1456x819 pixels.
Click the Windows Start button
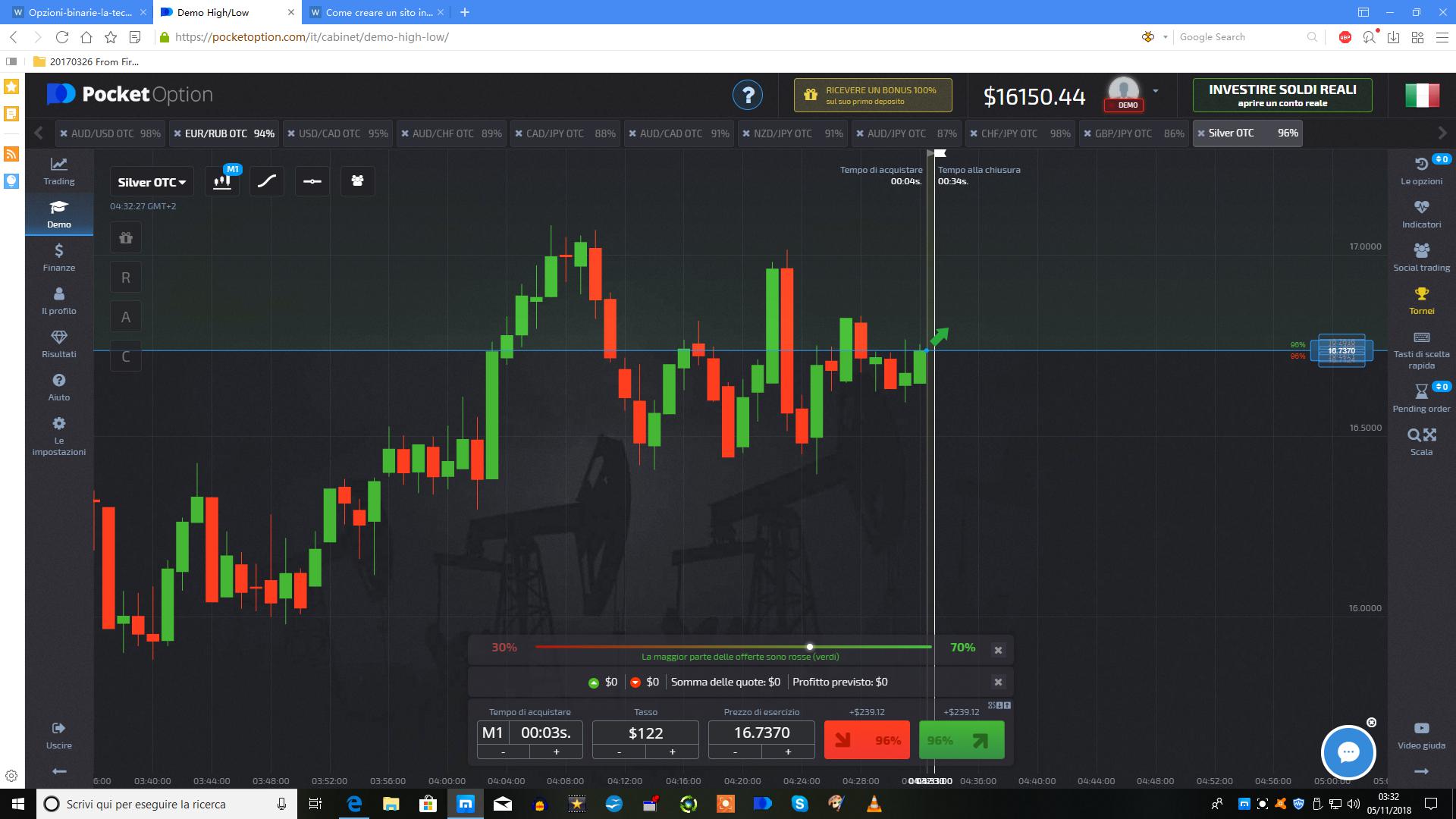coord(17,804)
